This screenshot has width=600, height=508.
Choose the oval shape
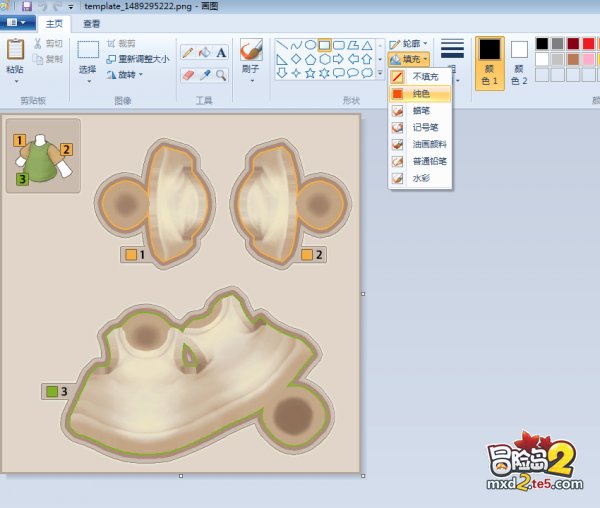310,46
